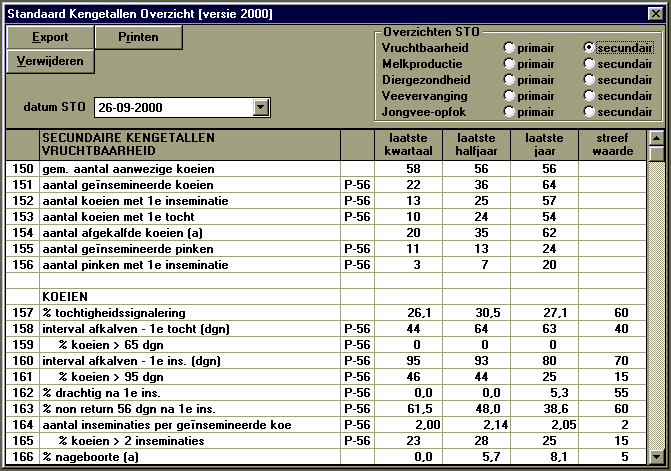Close the Standaard Kengetallen Overzicht window
Screen dimensions: 671x471
click(x=655, y=14)
